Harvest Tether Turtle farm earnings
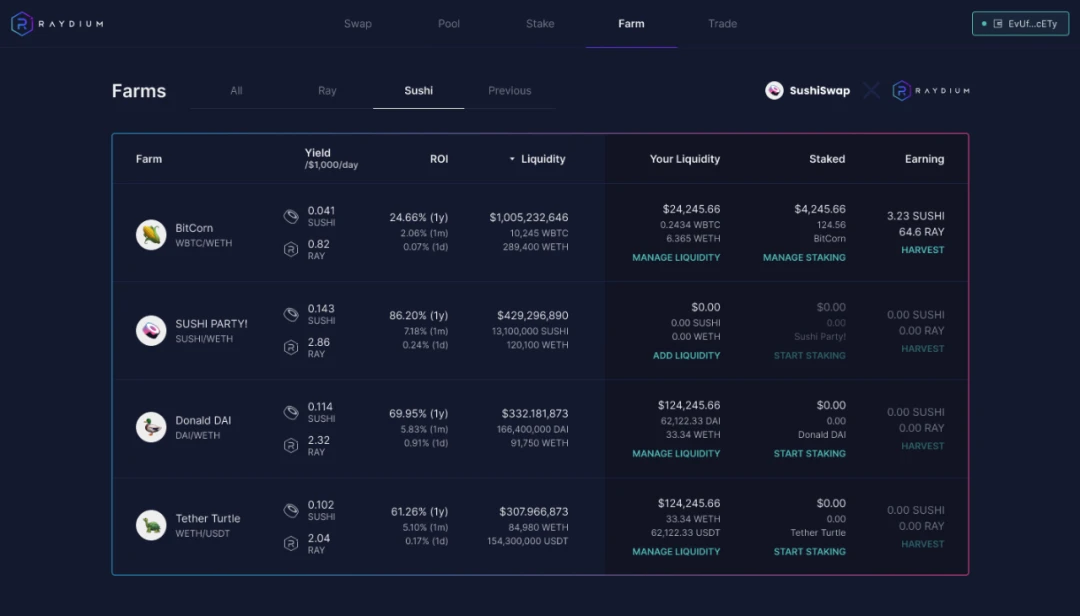Image resolution: width=1080 pixels, height=616 pixels. 923,544
